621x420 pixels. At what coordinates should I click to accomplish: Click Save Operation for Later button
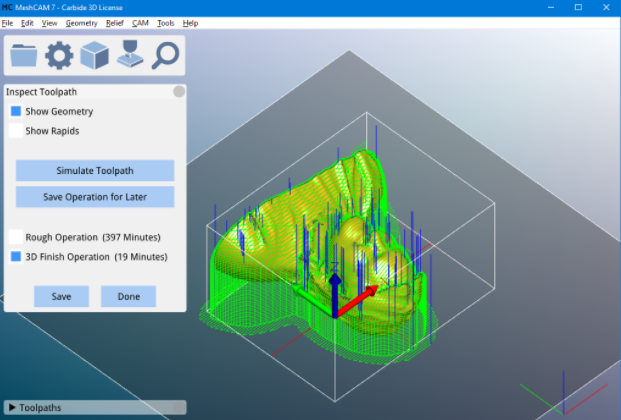tap(95, 197)
